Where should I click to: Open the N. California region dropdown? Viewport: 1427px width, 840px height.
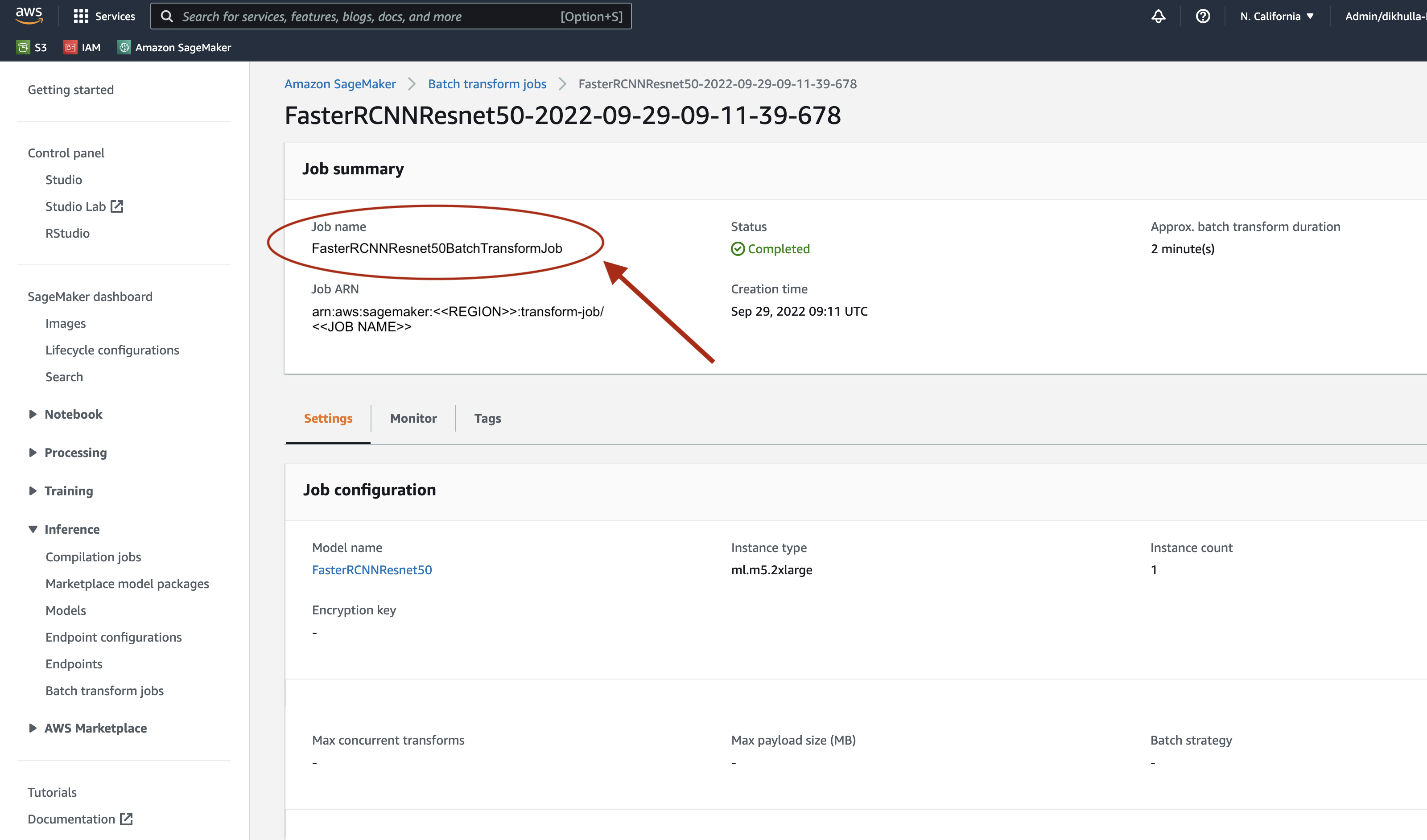[1276, 16]
